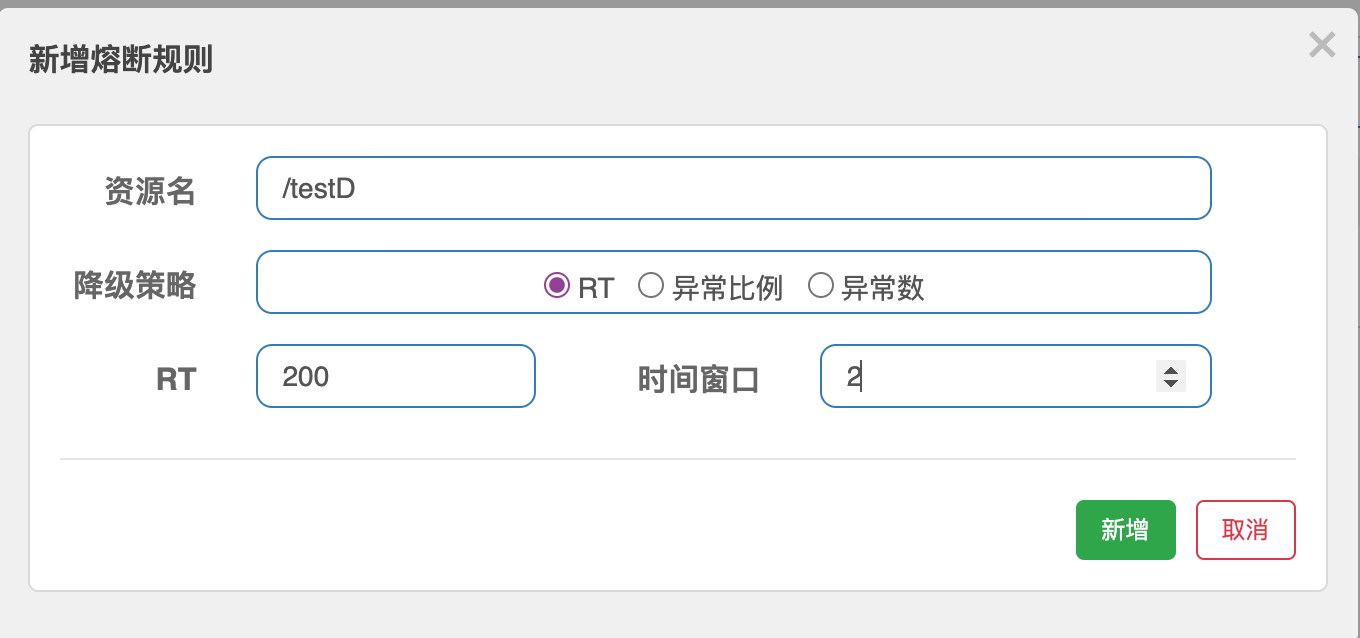Select the 异常比例 radio circle
Viewport: 1360px width, 638px height.
651,286
